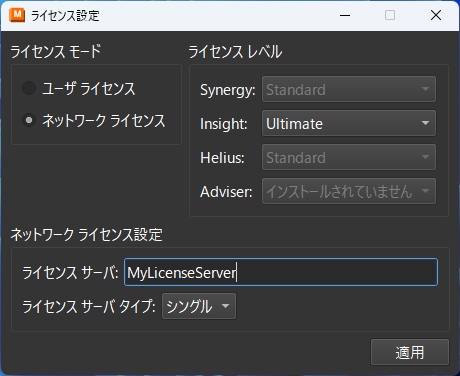
Task: Click the disabled maximize window button
Action: point(390,15)
